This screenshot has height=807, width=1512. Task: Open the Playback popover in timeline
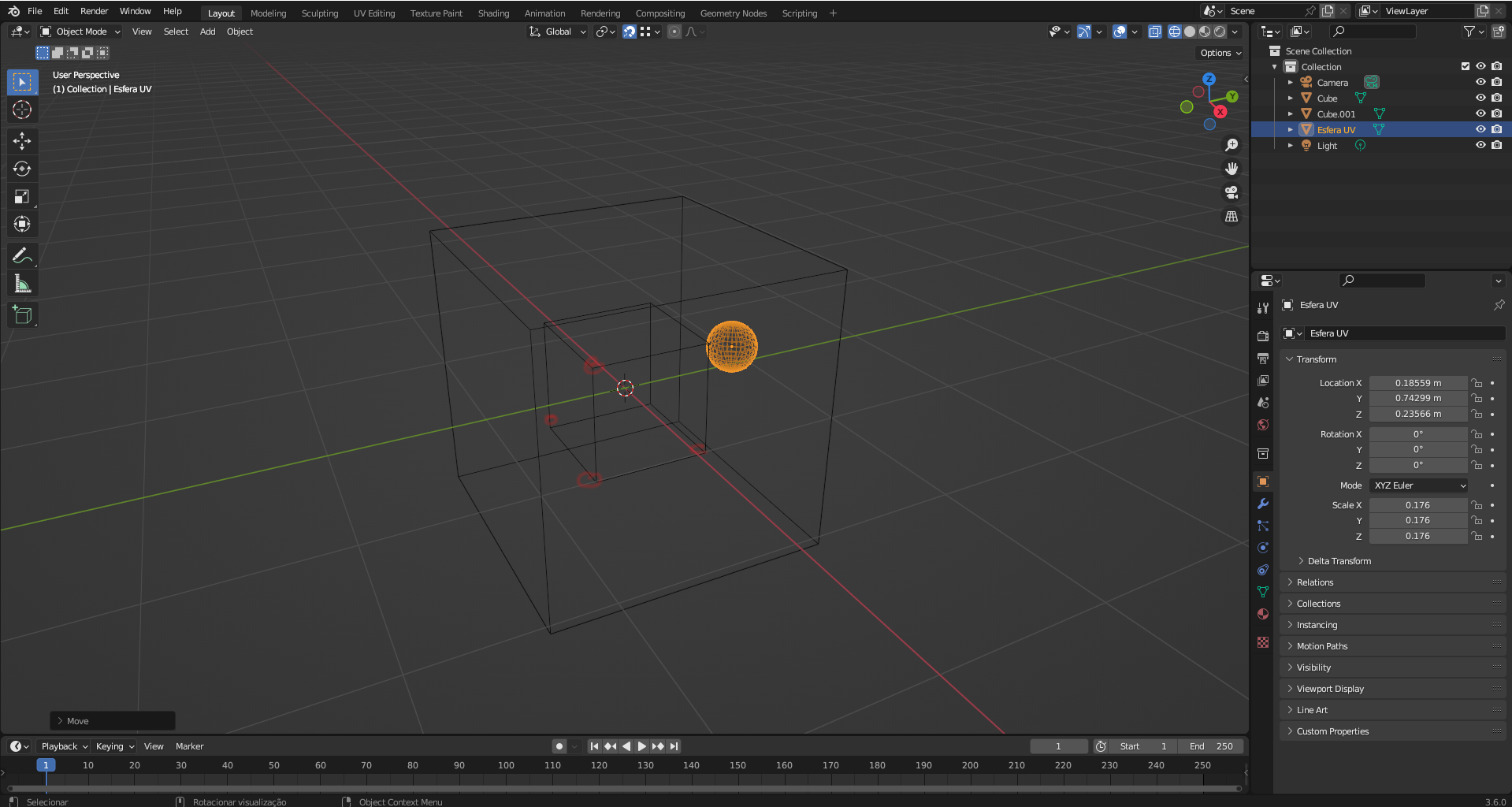pyautogui.click(x=64, y=746)
